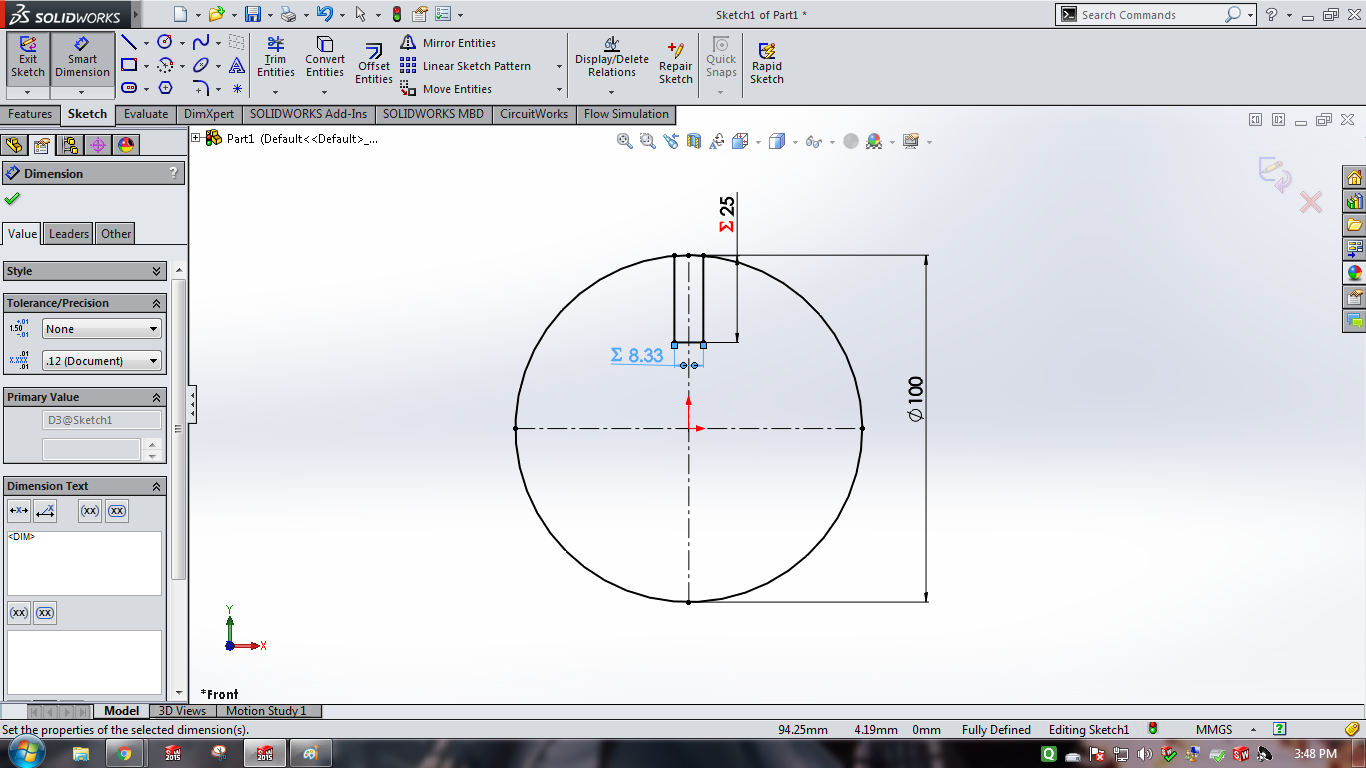Image resolution: width=1366 pixels, height=768 pixels.
Task: Open the Dimension panel help button
Action: pos(174,173)
